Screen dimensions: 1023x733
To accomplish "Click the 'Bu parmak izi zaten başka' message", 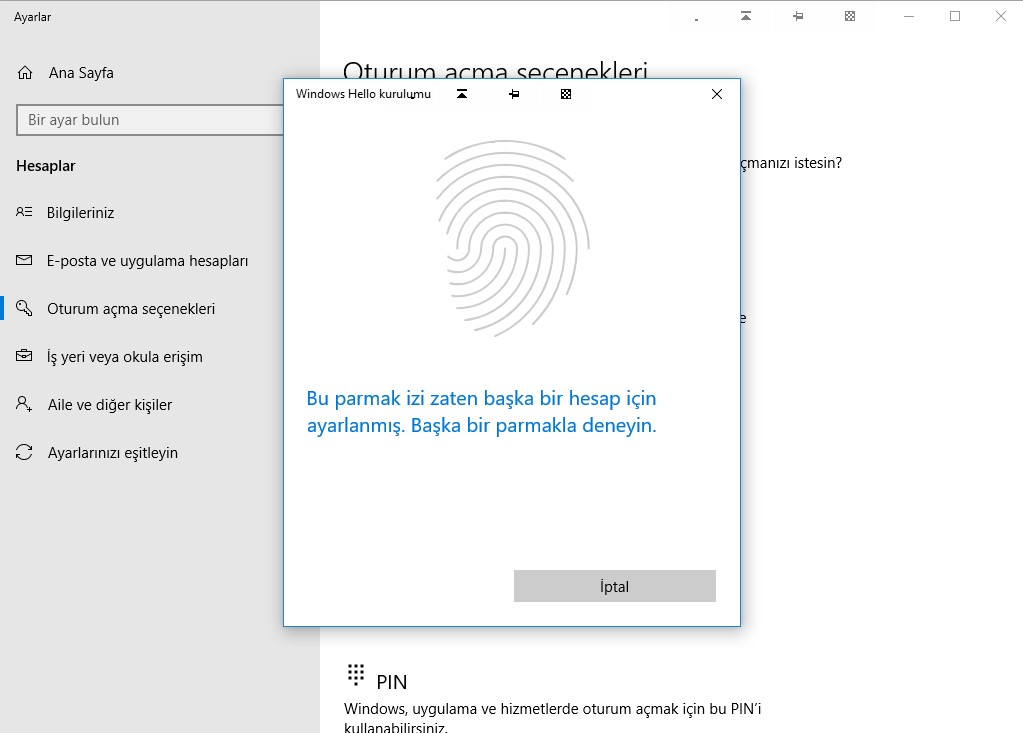I will pyautogui.click(x=481, y=411).
